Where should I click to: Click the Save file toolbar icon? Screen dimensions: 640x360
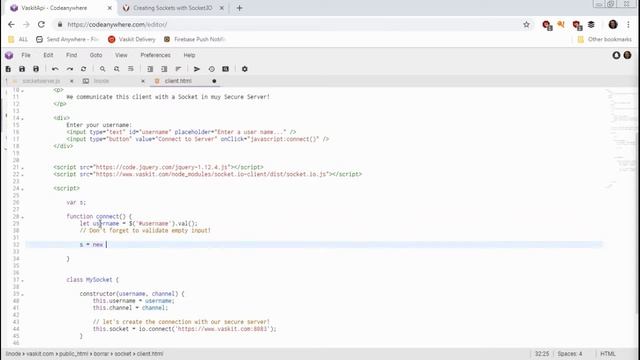22,69
